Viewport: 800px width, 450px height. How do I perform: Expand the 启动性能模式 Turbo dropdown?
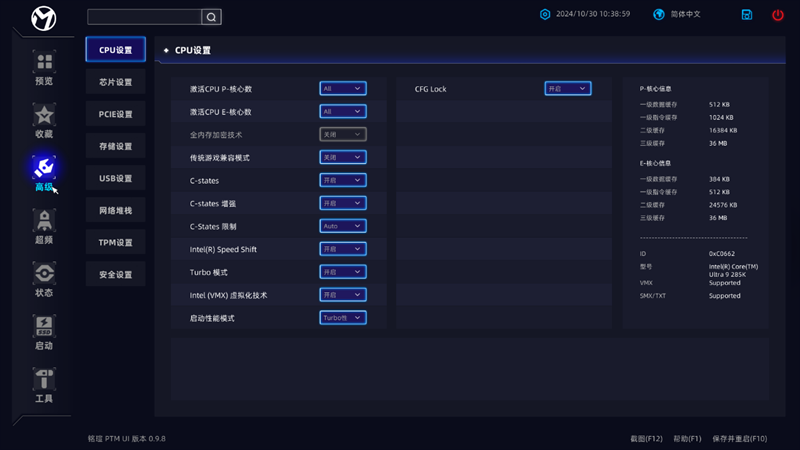pyautogui.click(x=343, y=318)
